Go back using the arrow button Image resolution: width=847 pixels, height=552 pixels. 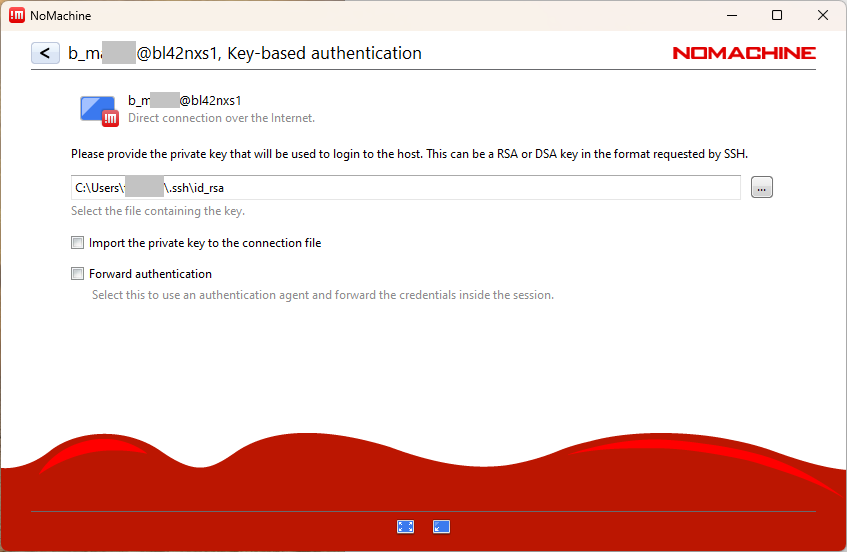point(45,53)
